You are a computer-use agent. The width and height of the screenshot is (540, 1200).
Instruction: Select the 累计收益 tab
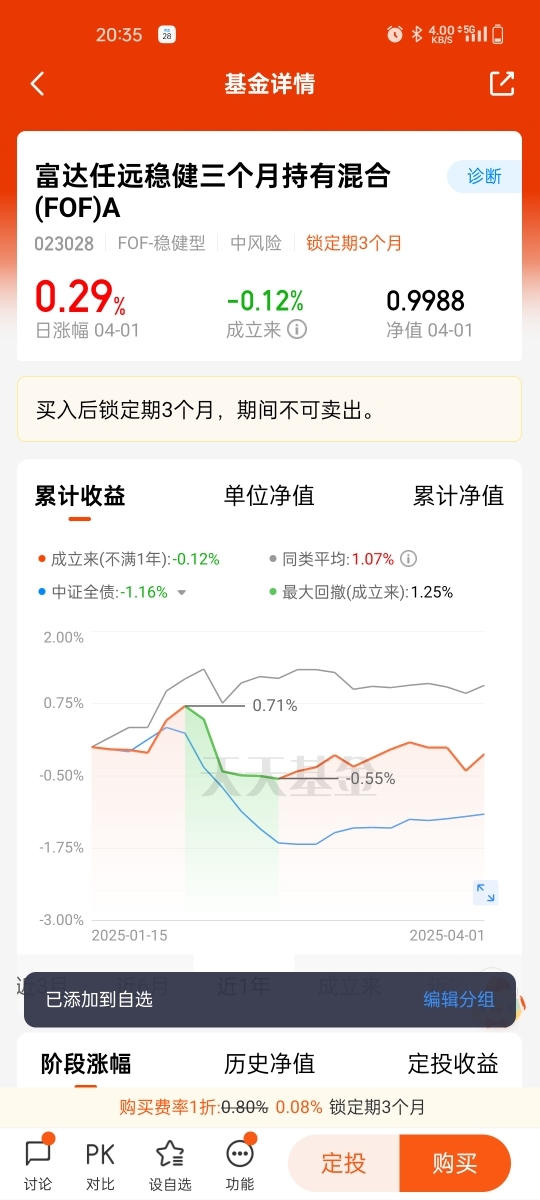click(80, 495)
